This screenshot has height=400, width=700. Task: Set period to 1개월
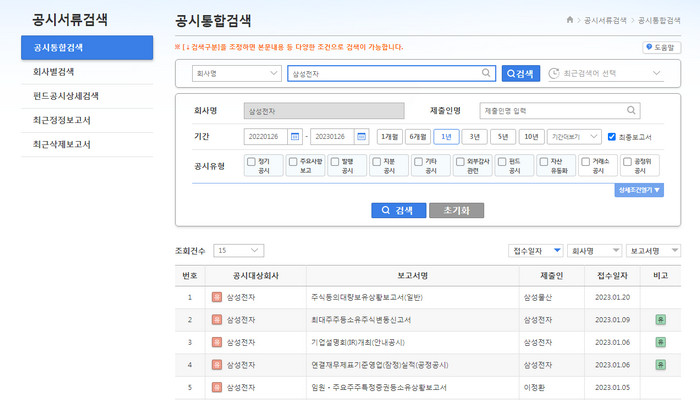coord(389,137)
